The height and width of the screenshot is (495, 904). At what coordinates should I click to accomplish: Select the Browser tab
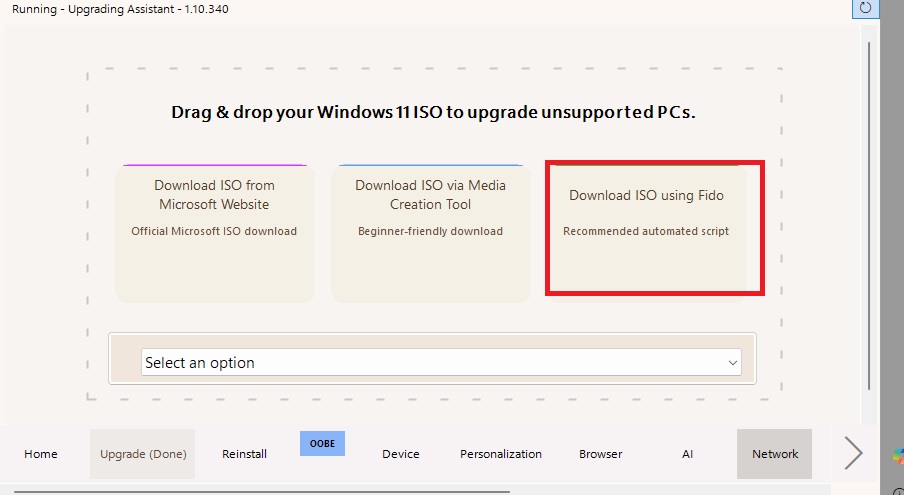click(x=601, y=454)
